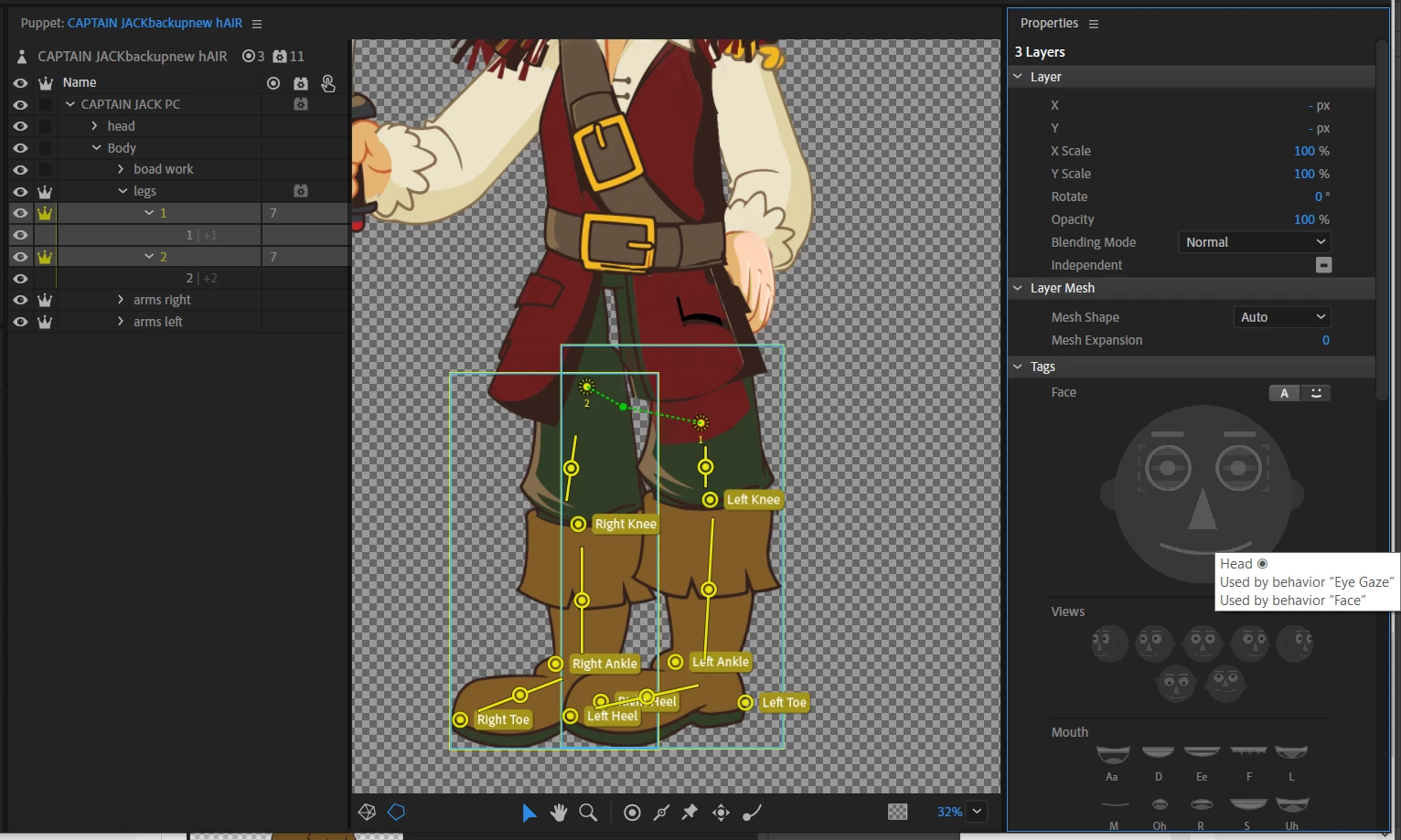
Task: Select the Ee mouth viseme tag
Action: click(1202, 752)
